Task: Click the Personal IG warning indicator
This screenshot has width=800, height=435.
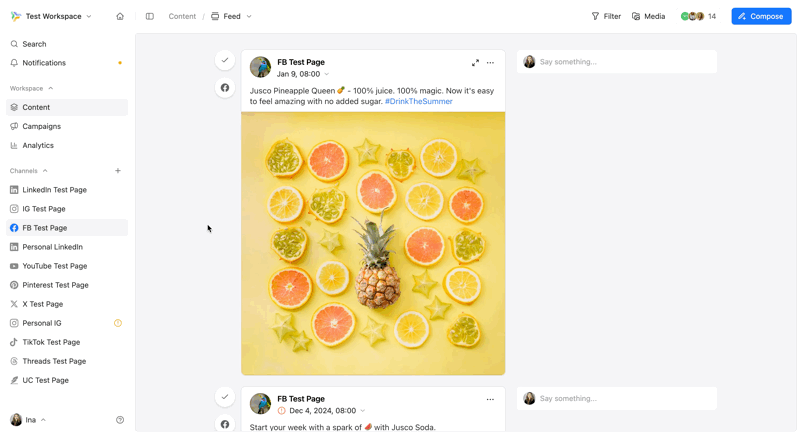Action: point(118,323)
